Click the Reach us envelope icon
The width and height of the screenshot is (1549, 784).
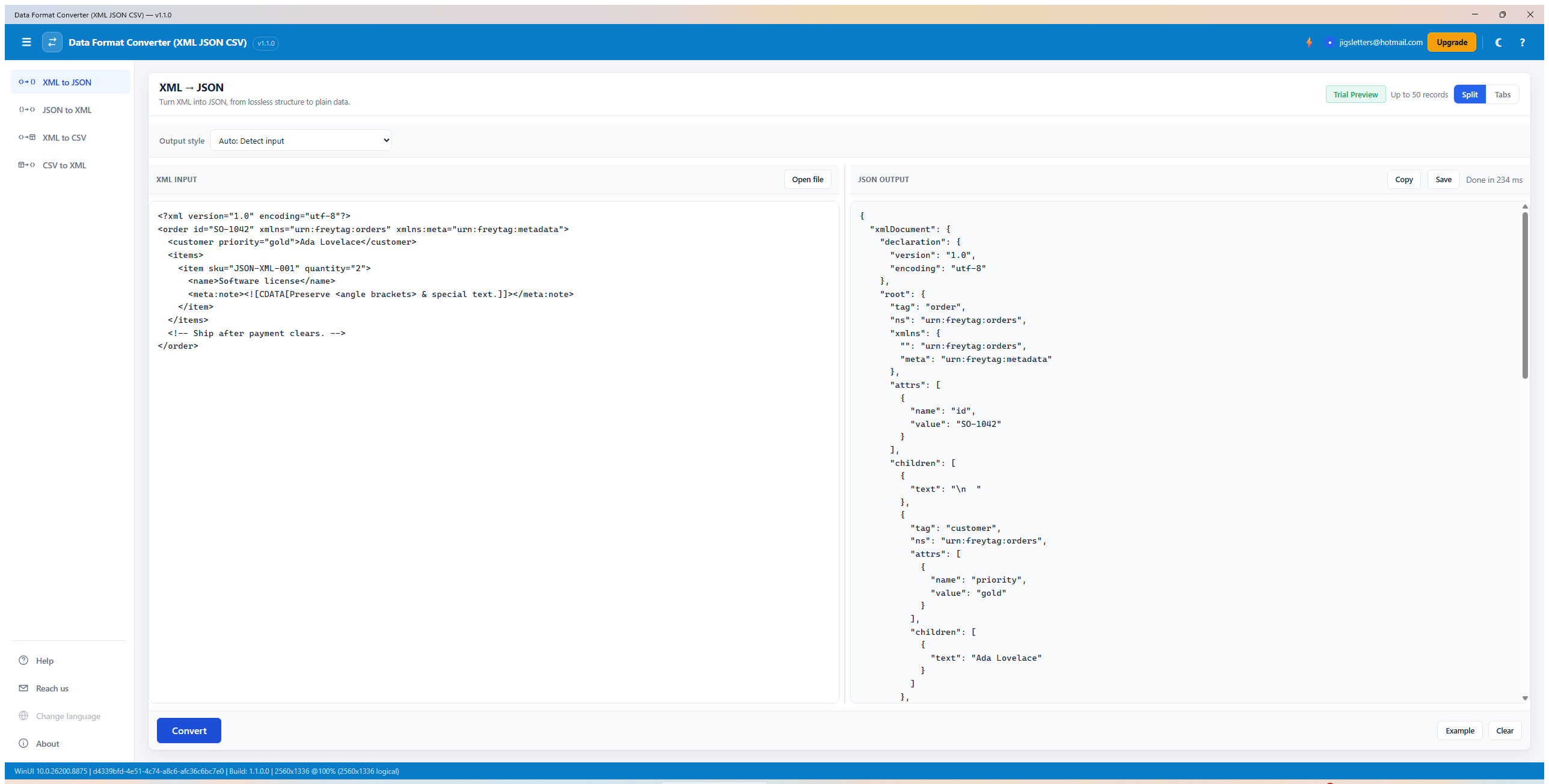click(23, 688)
